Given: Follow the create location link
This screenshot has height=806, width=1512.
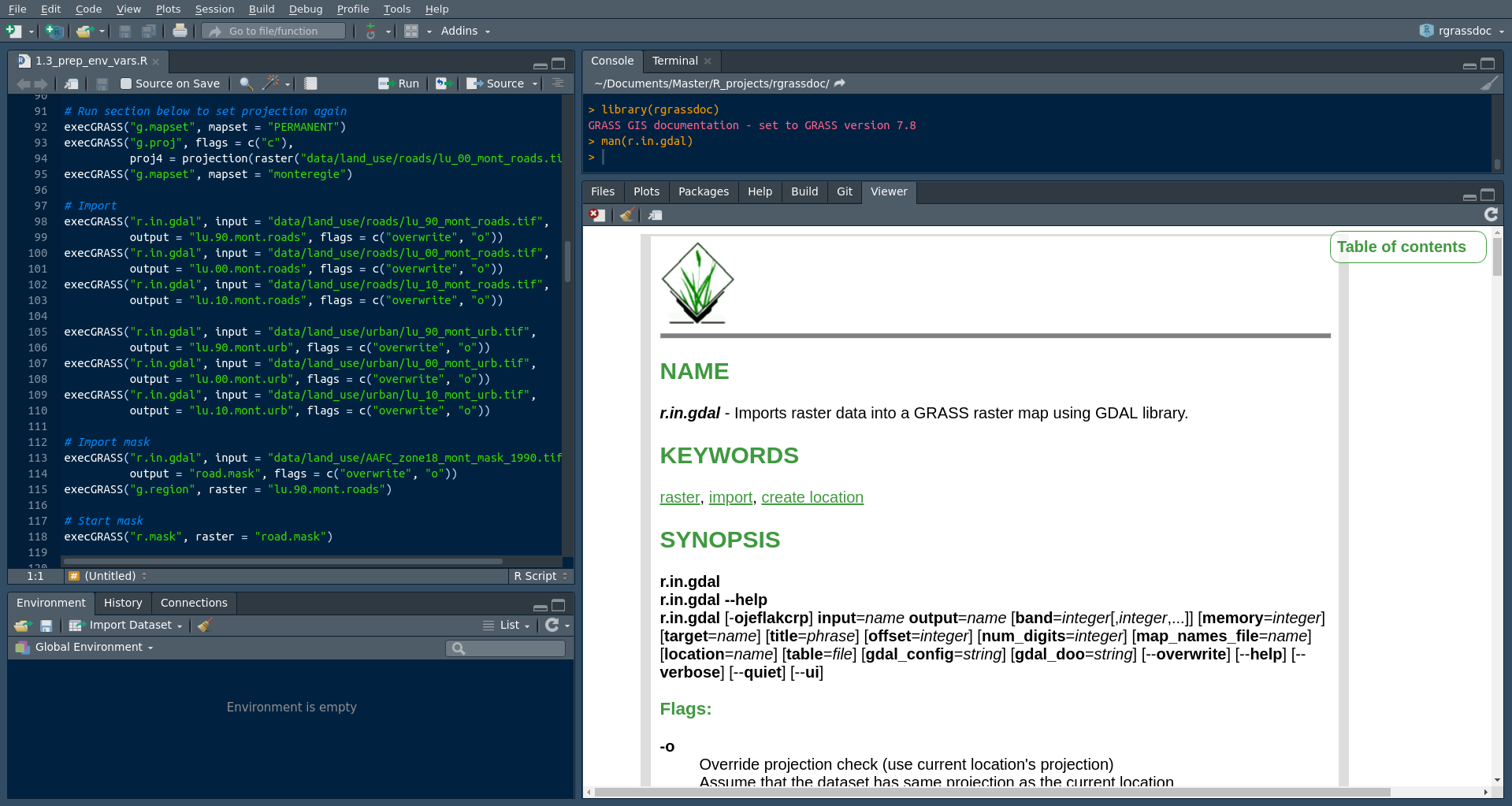Looking at the screenshot, I should point(812,497).
